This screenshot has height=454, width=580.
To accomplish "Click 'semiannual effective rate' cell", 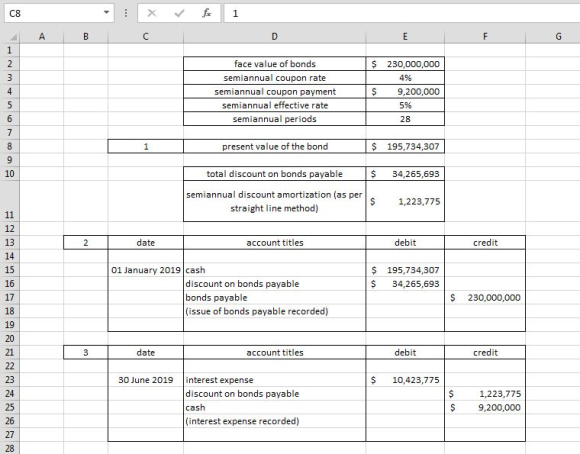I will (x=274, y=105).
